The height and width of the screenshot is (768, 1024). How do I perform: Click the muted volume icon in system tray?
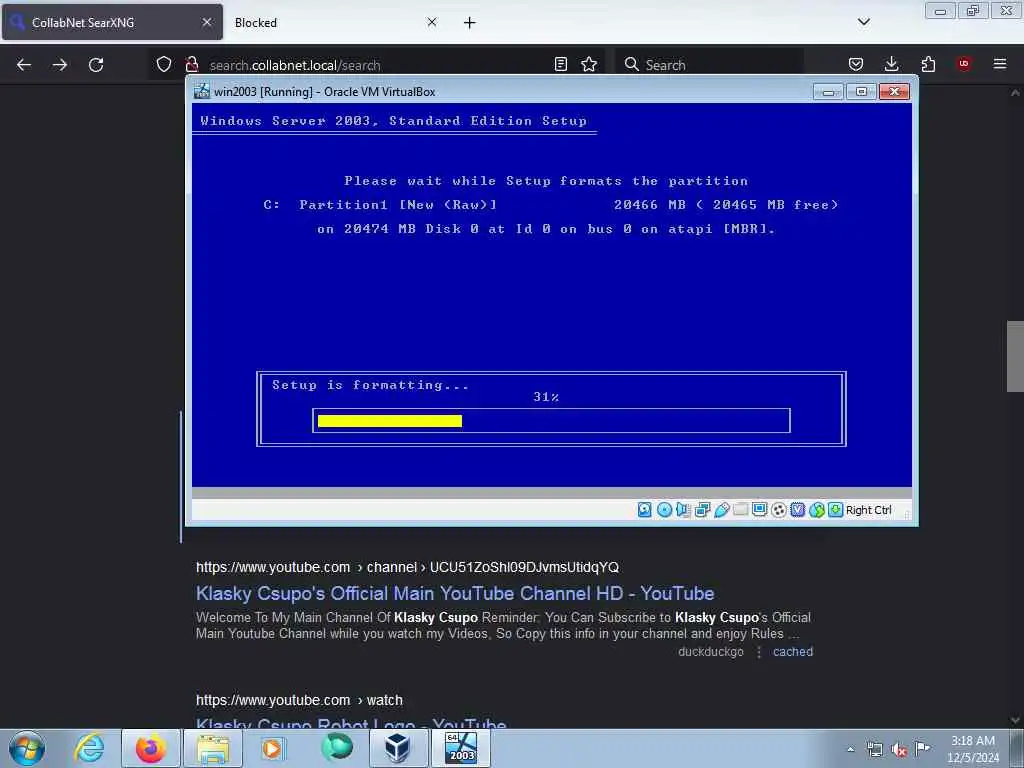[x=899, y=749]
